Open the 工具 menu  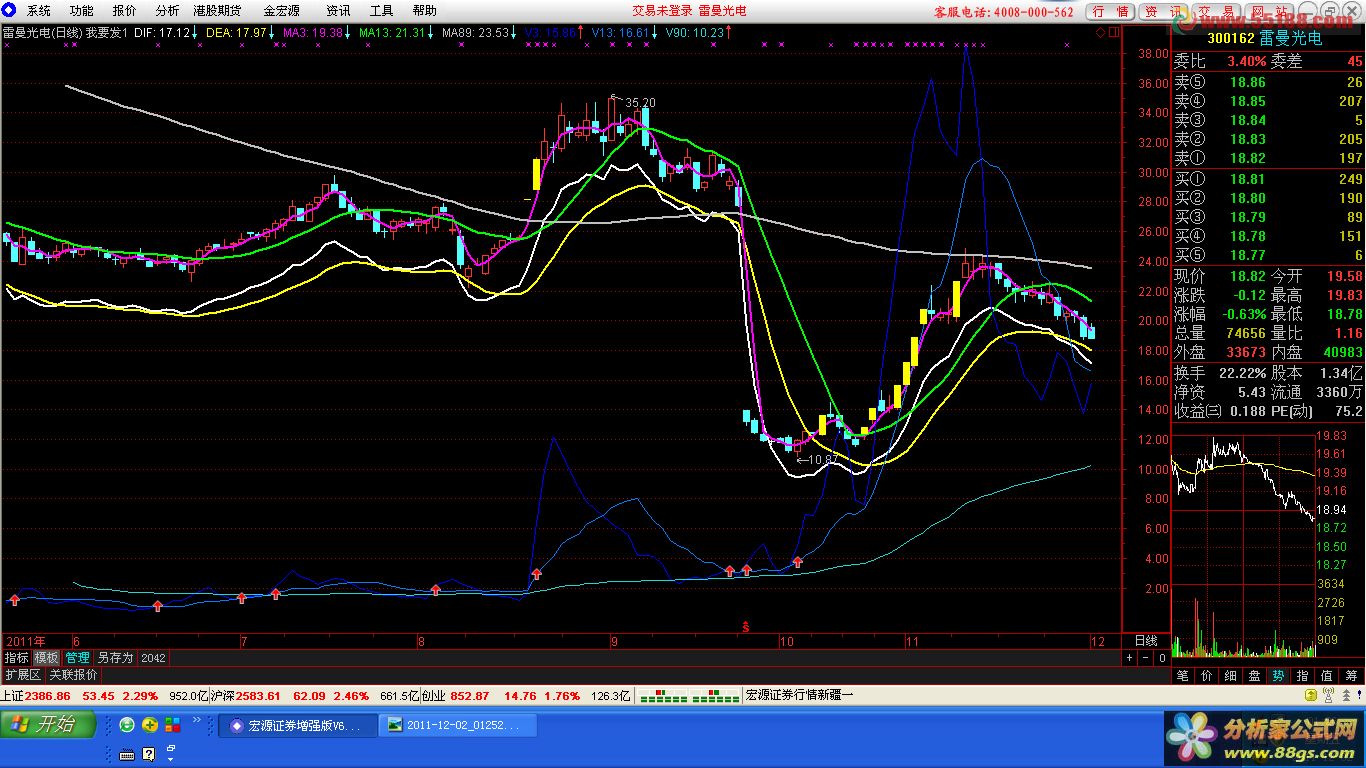[381, 11]
